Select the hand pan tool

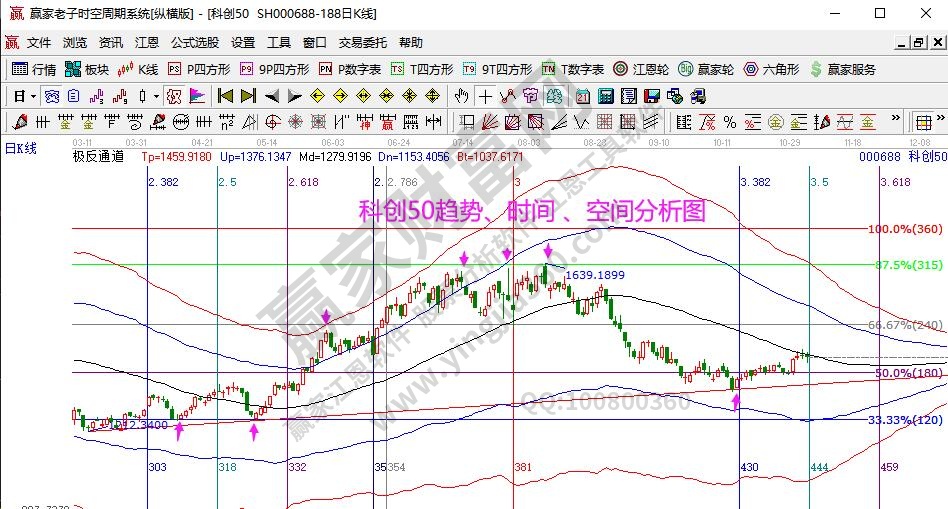click(461, 96)
